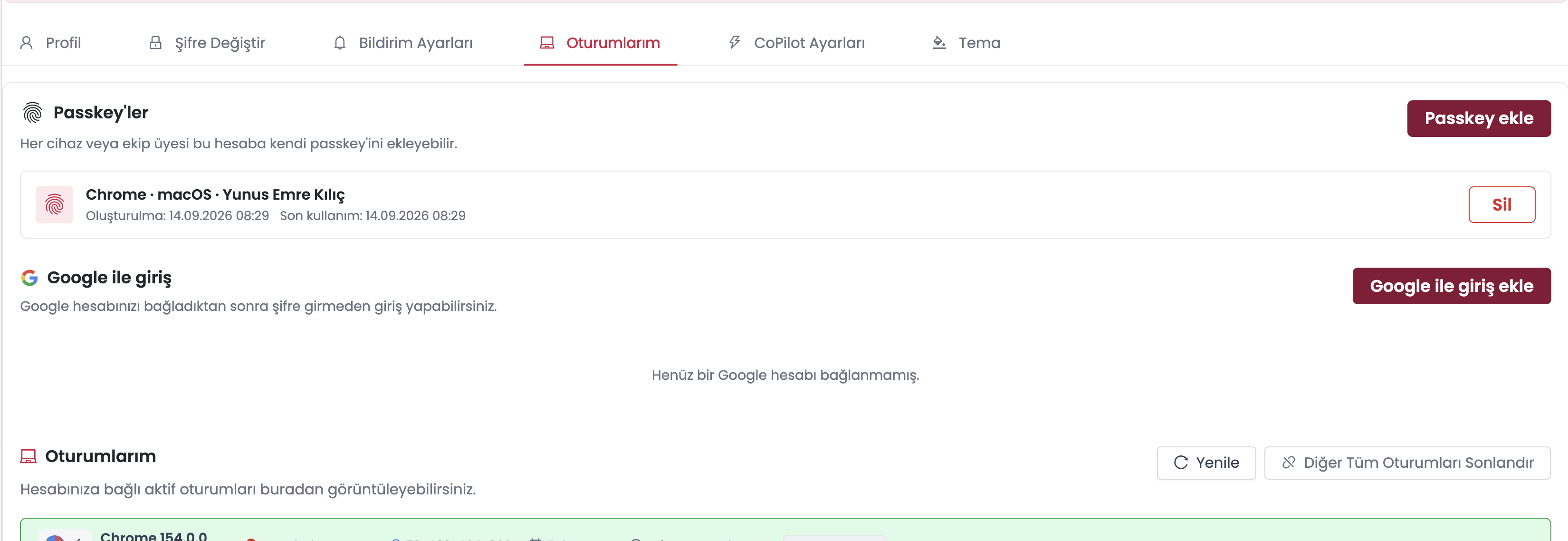
Task: Click 'Son kullanım: 14.09.2026 08:29' text
Action: [373, 216]
